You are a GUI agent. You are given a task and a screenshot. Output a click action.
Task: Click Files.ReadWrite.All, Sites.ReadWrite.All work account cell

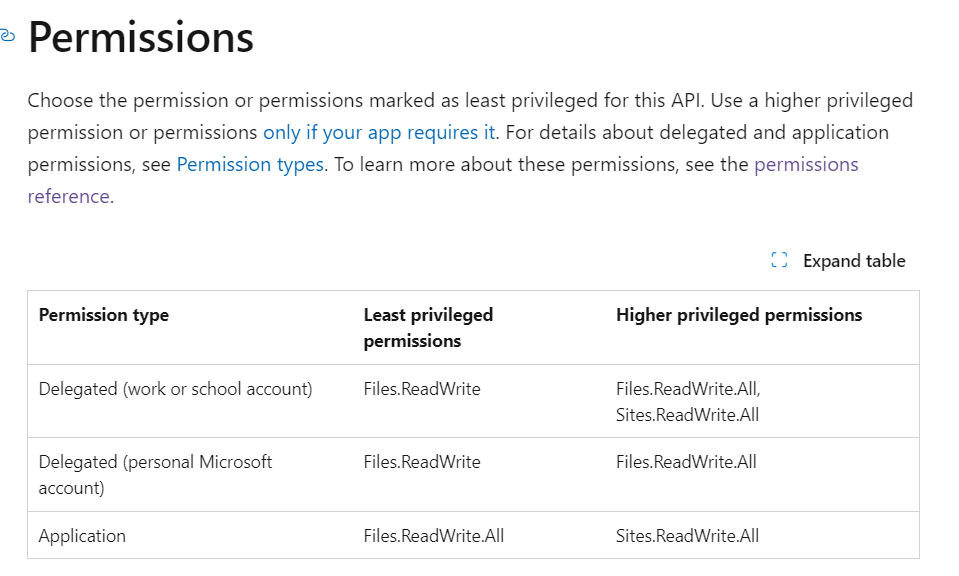[x=688, y=402]
